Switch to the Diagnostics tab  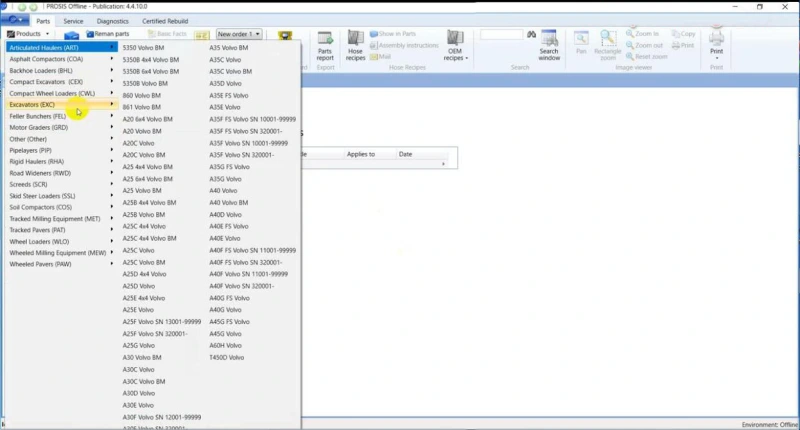coord(113,21)
